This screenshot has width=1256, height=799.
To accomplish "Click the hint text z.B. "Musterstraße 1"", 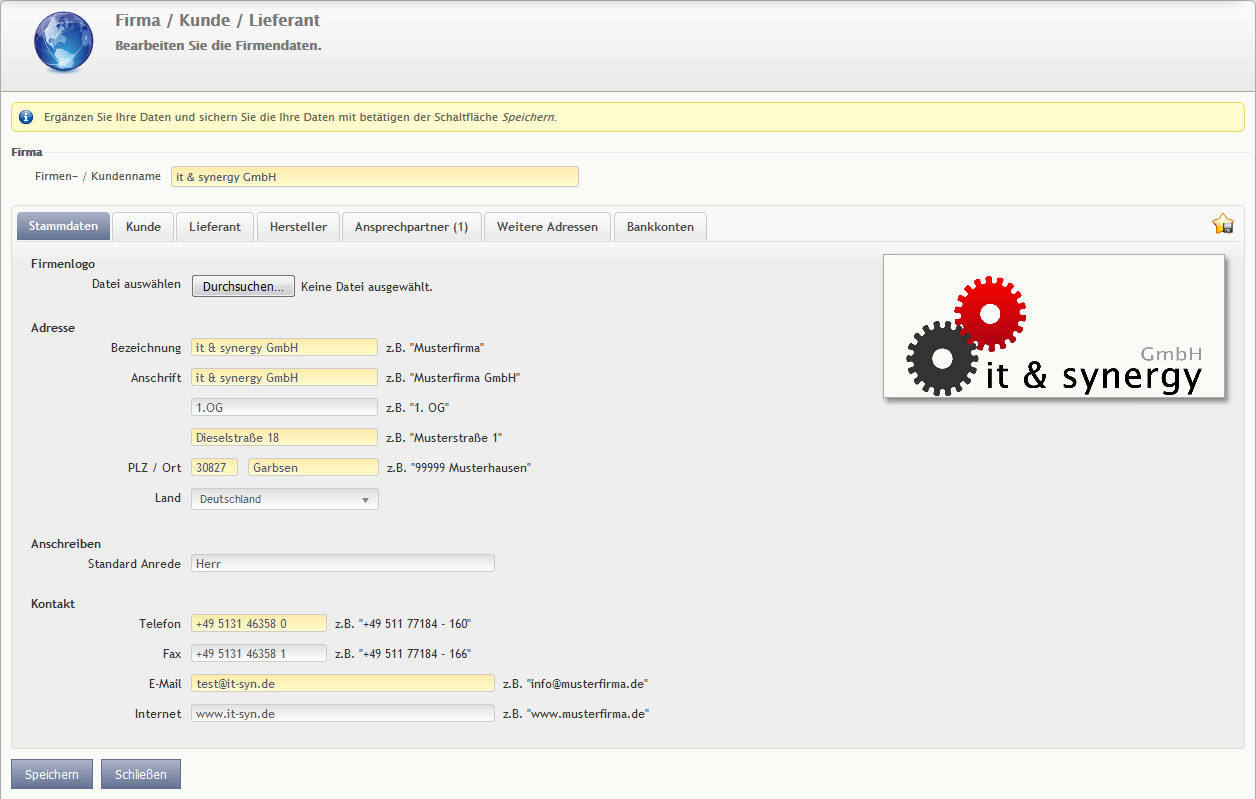I will tap(444, 438).
